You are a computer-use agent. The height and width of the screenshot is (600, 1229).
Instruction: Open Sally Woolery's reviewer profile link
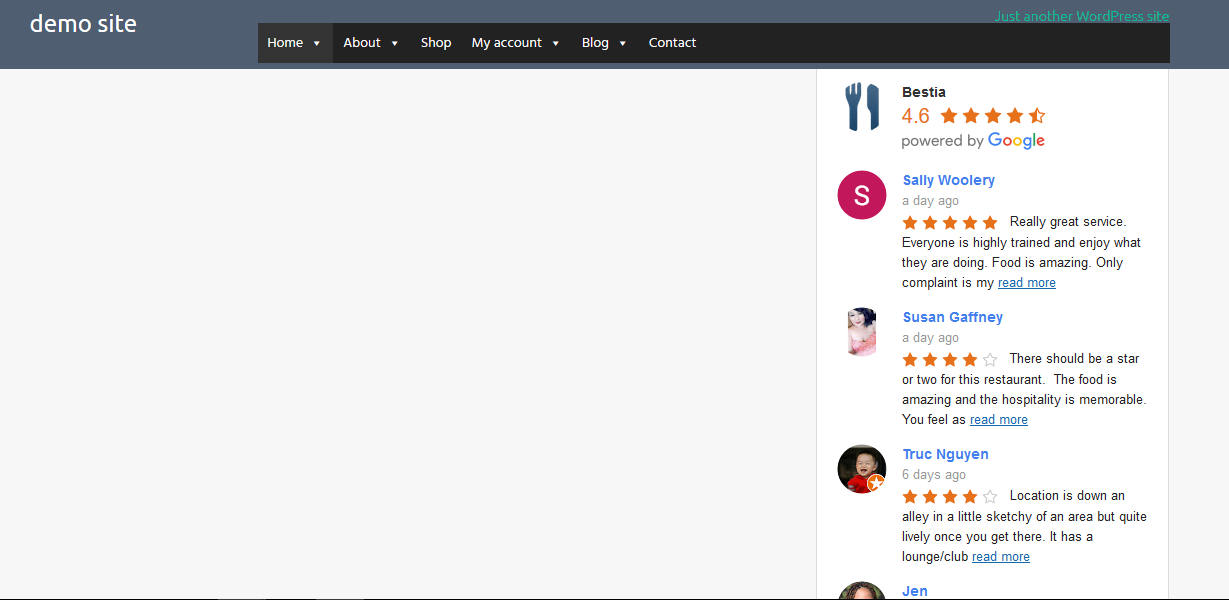tap(949, 180)
